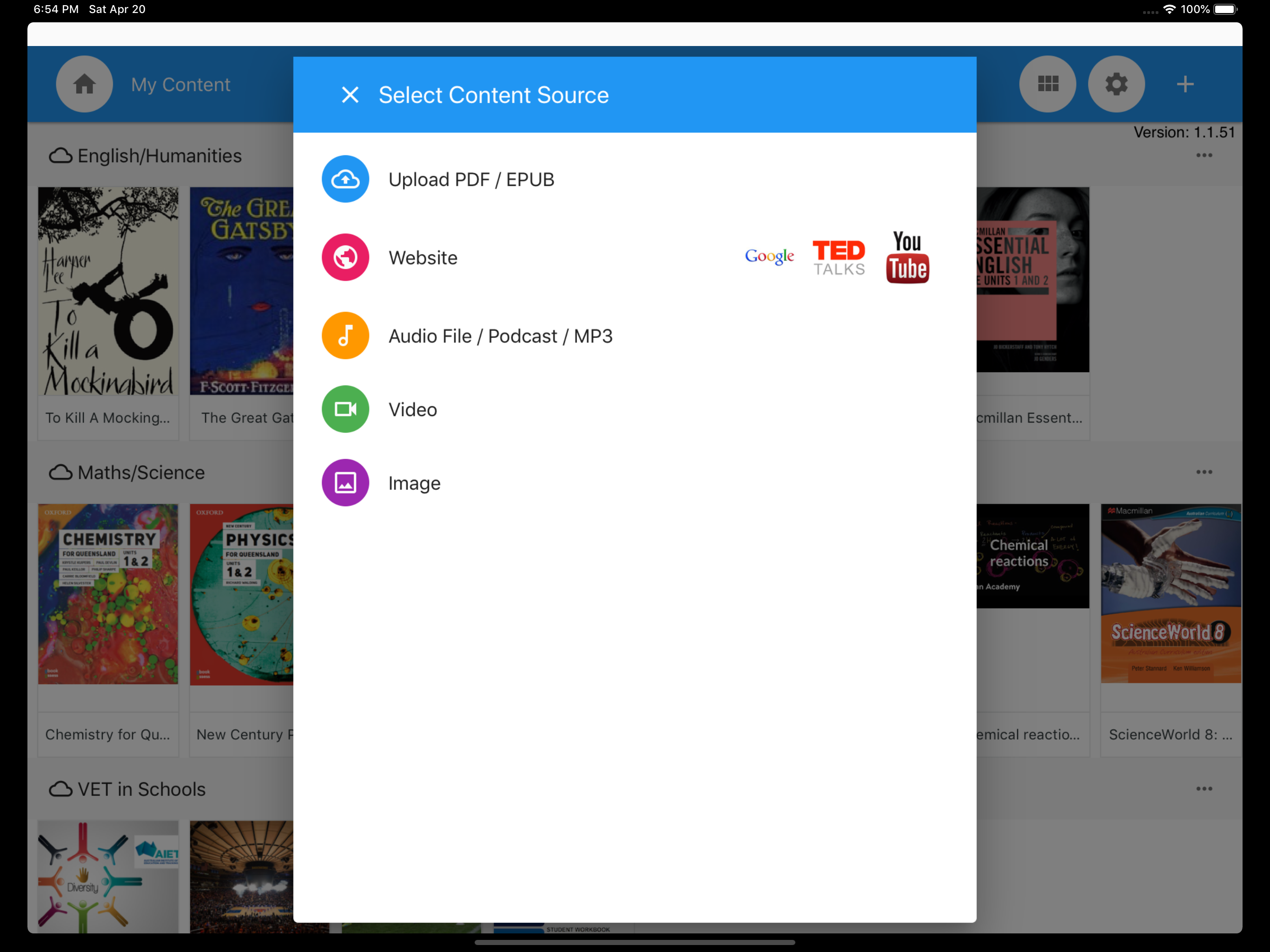1270x952 pixels.
Task: Click the Chemistry for Qu... caption
Action: [108, 734]
